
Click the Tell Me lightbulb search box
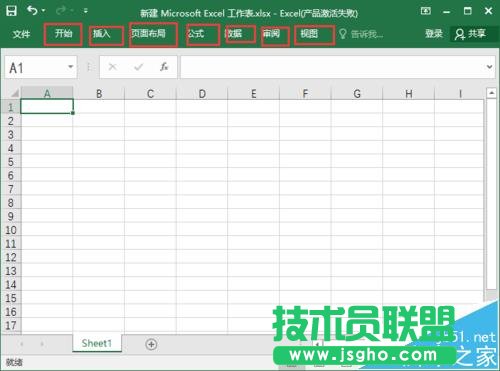tap(361, 34)
